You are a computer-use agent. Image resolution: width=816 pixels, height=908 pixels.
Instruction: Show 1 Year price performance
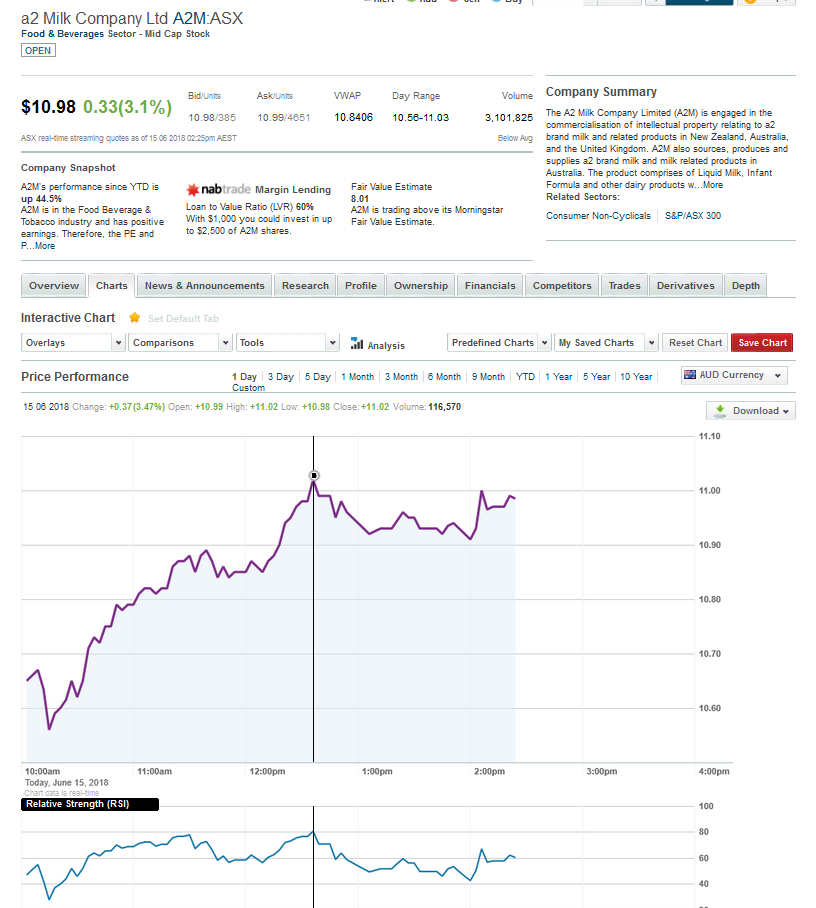pyautogui.click(x=559, y=376)
